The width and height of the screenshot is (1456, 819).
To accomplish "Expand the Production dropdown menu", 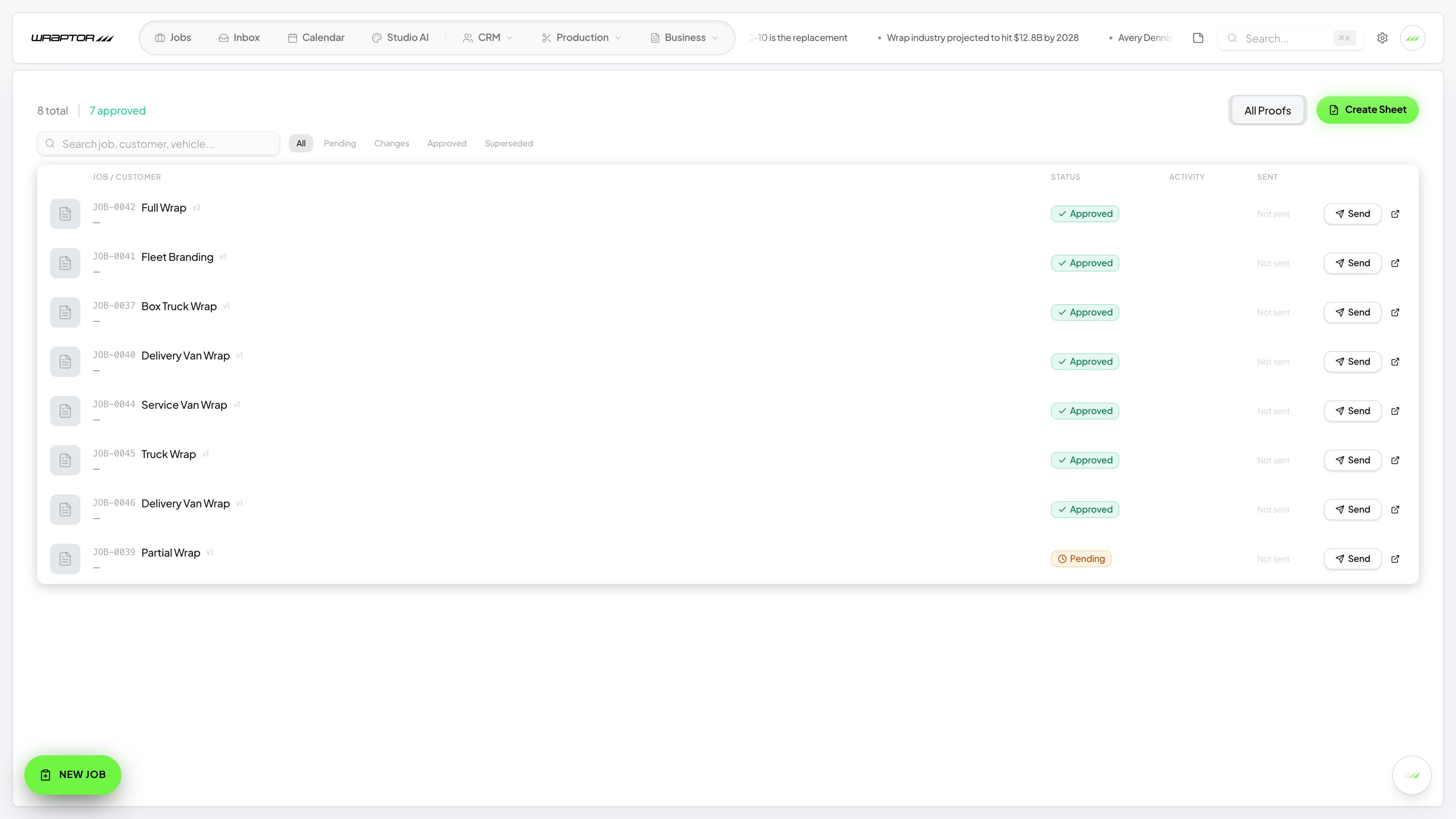I will click(x=582, y=38).
